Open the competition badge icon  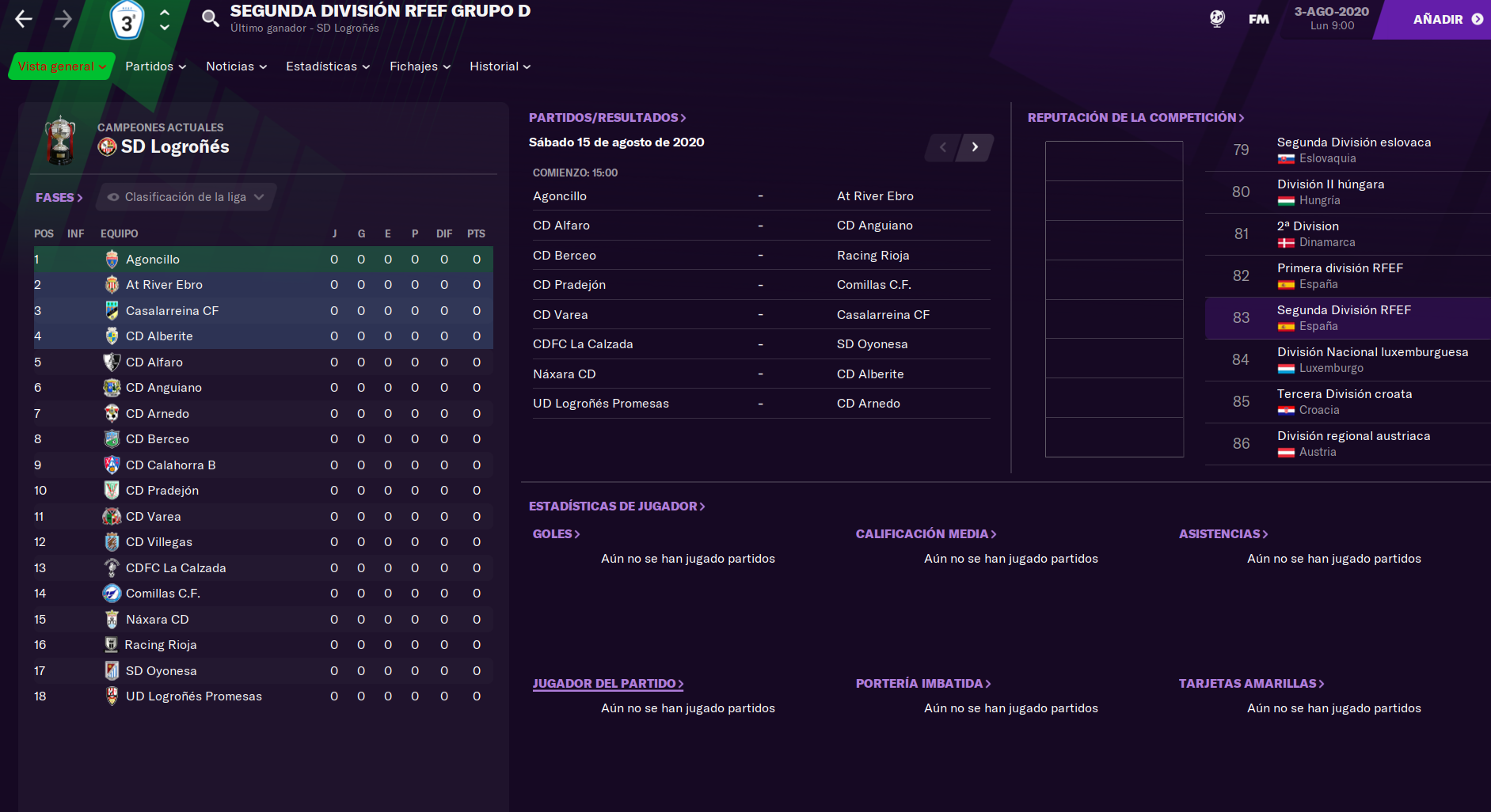127,21
